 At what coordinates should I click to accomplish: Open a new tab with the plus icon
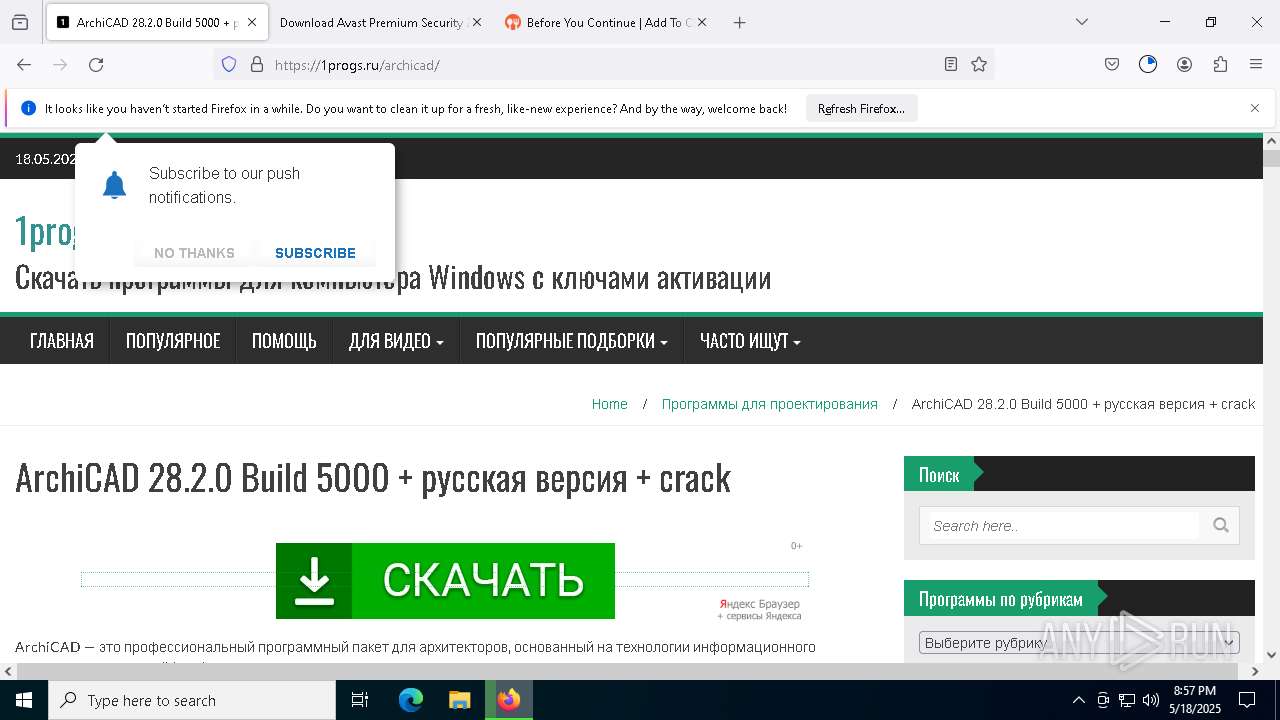click(739, 22)
